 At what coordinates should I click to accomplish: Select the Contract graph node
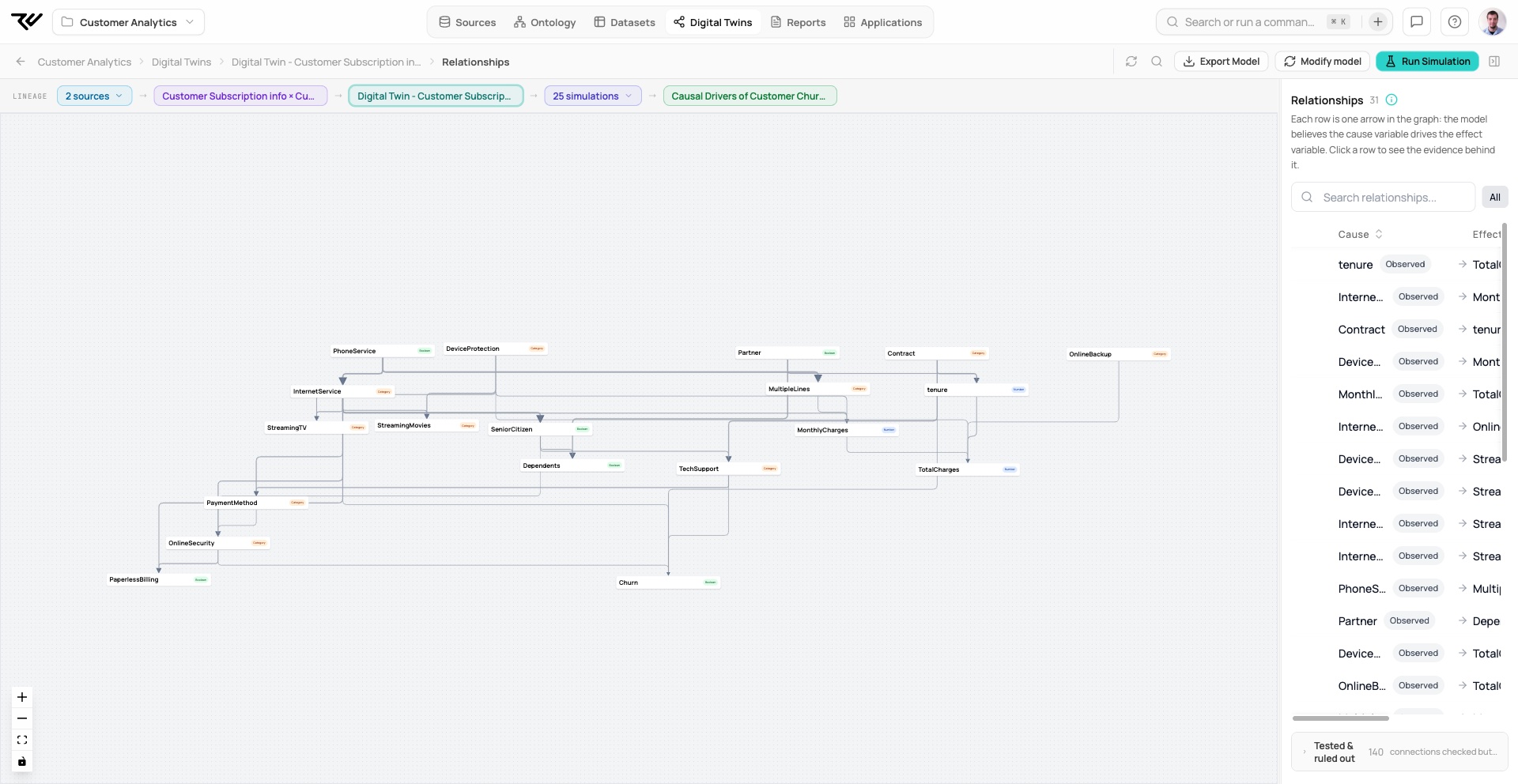coord(937,354)
